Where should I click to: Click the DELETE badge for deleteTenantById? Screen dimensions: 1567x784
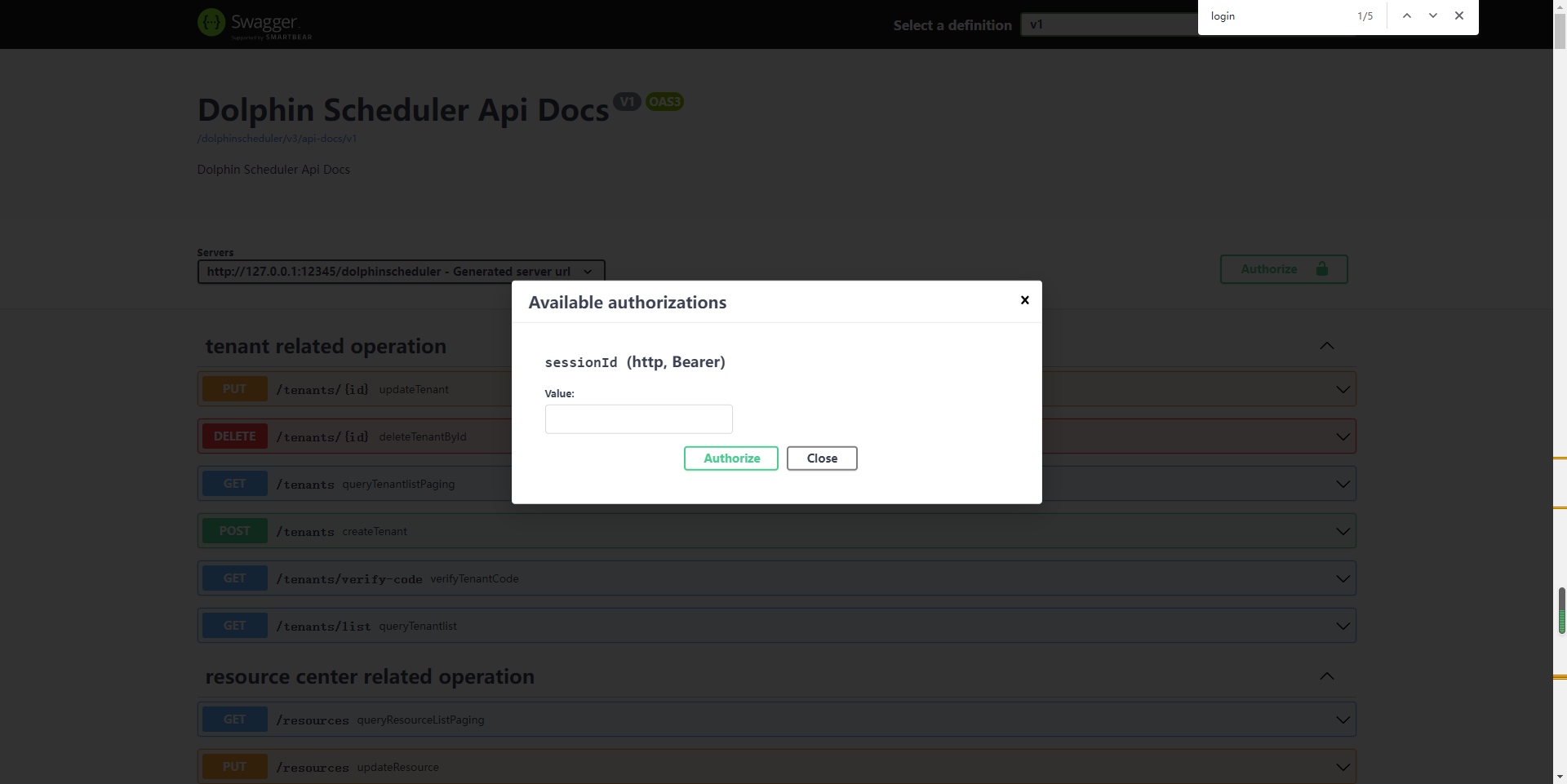(x=234, y=436)
